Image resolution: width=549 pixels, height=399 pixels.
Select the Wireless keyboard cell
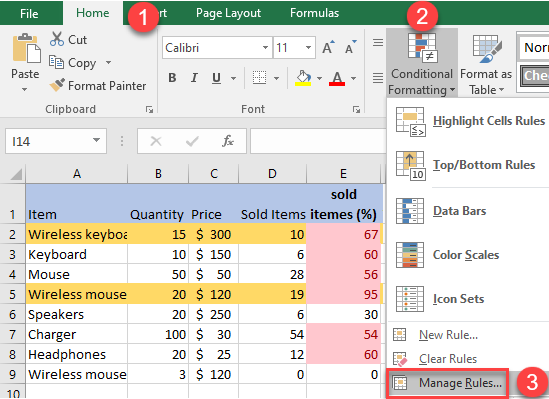click(77, 234)
